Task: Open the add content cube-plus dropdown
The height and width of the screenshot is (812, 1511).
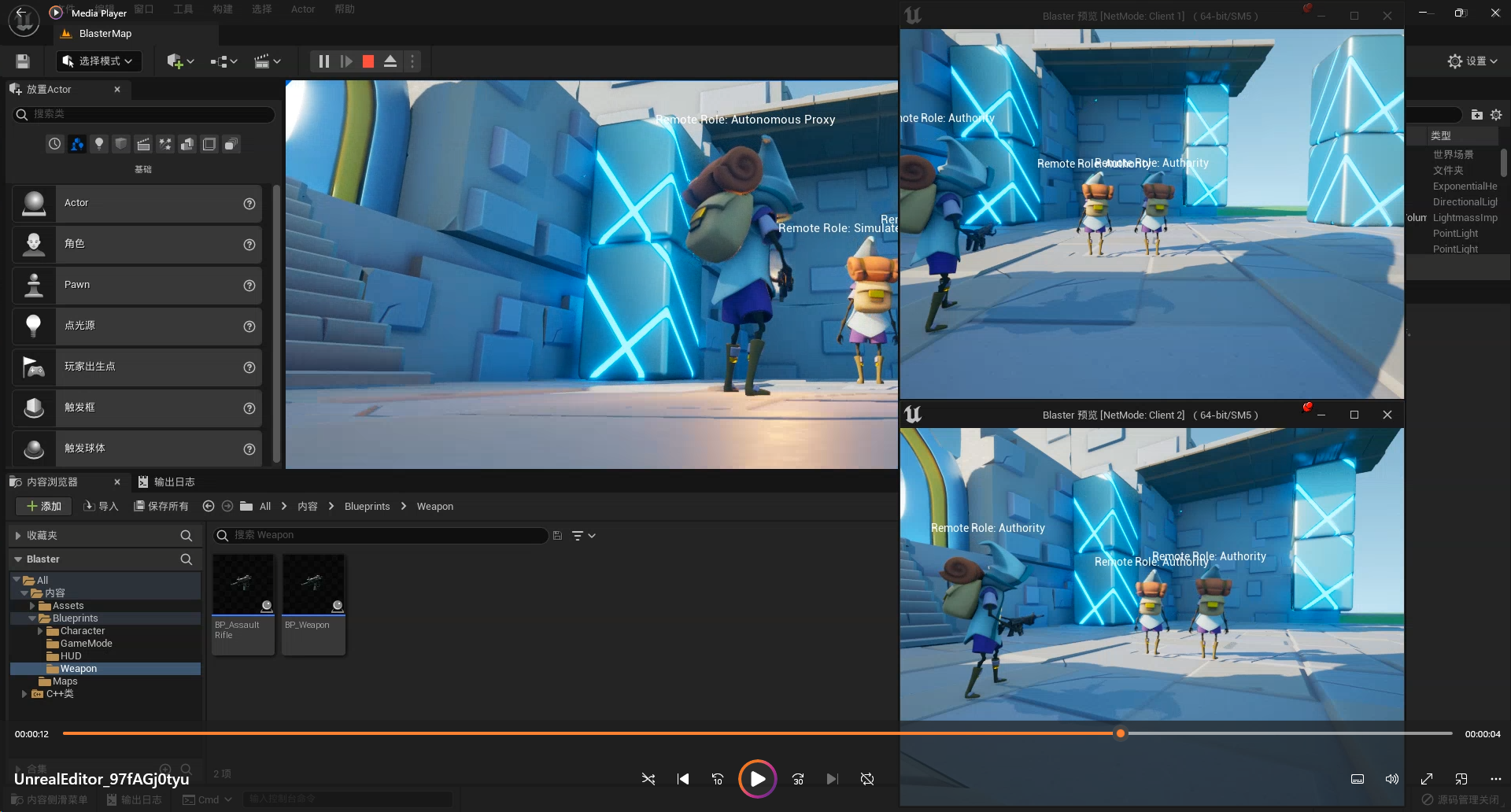Action: point(180,61)
